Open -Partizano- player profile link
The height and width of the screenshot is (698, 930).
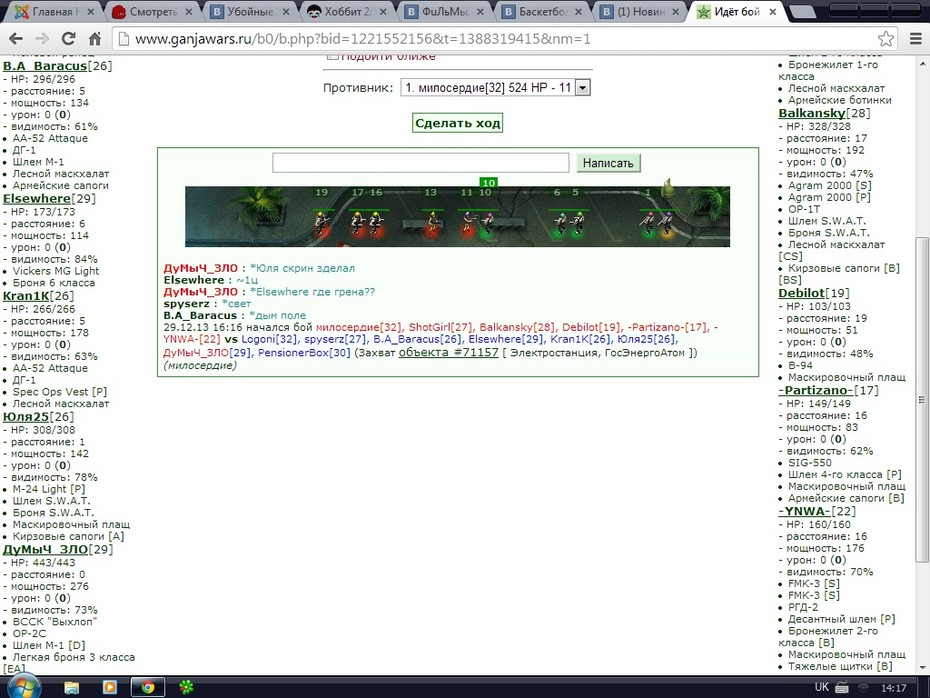tap(816, 391)
